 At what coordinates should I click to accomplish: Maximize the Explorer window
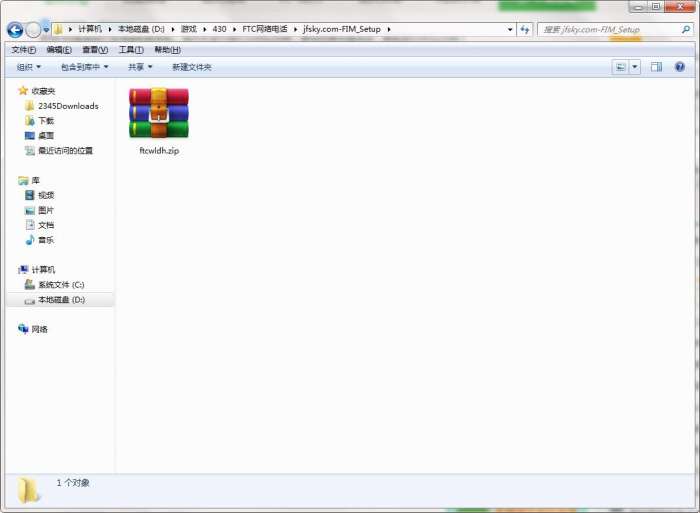[x=656, y=6]
